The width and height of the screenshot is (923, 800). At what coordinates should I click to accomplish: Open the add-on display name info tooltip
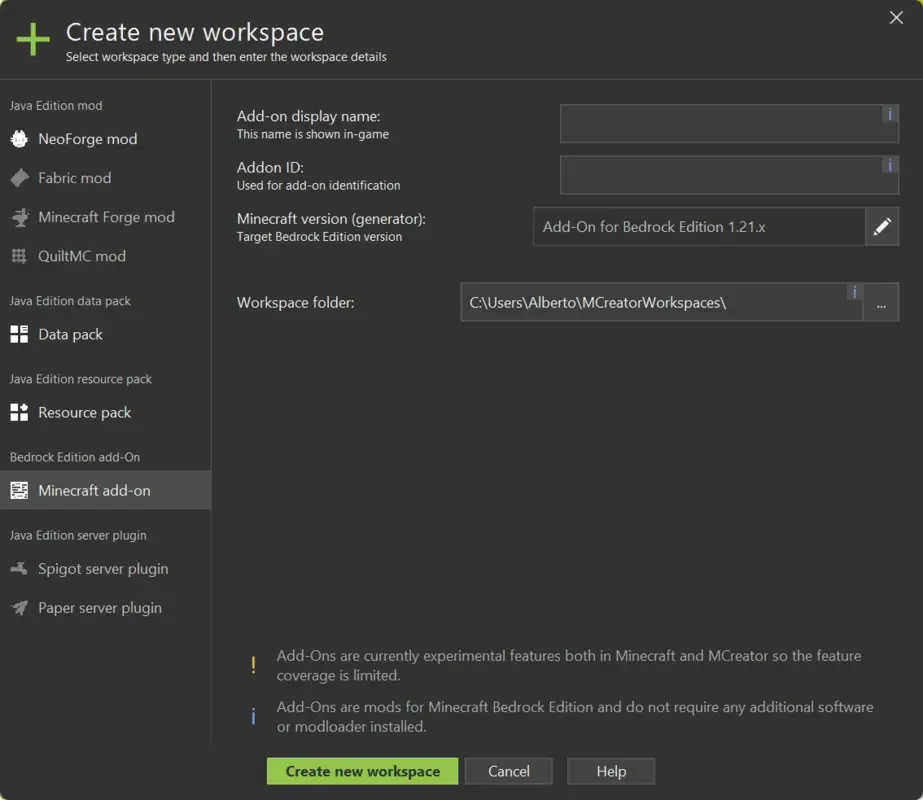[x=889, y=114]
